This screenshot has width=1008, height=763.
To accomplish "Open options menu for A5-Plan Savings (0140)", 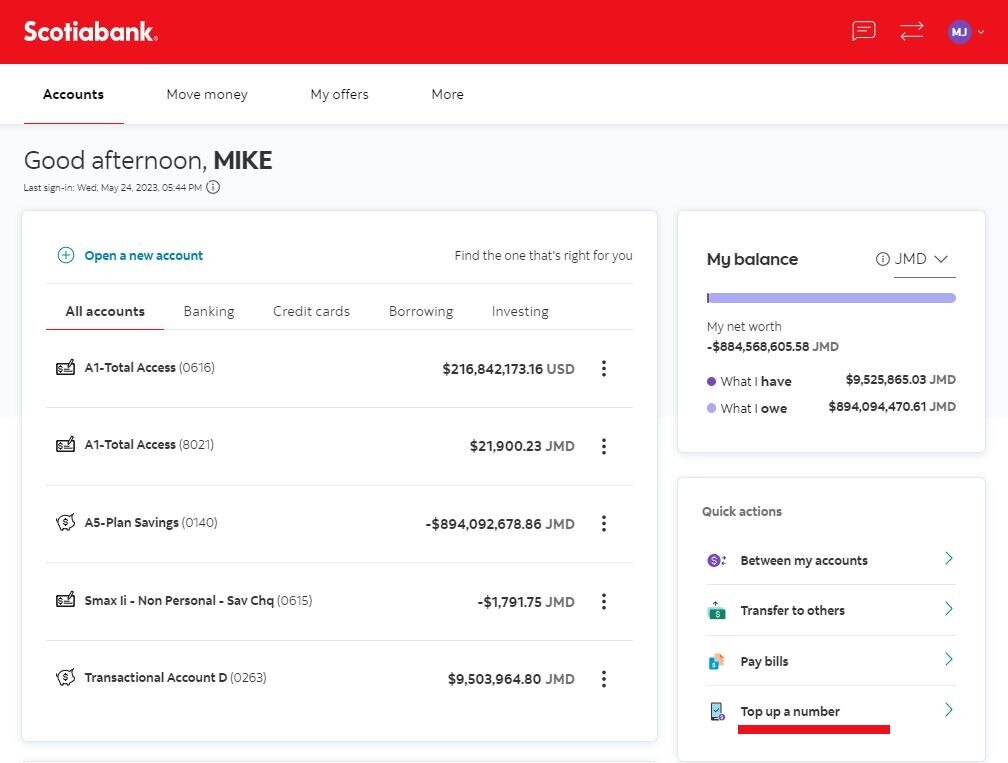I will [x=604, y=523].
